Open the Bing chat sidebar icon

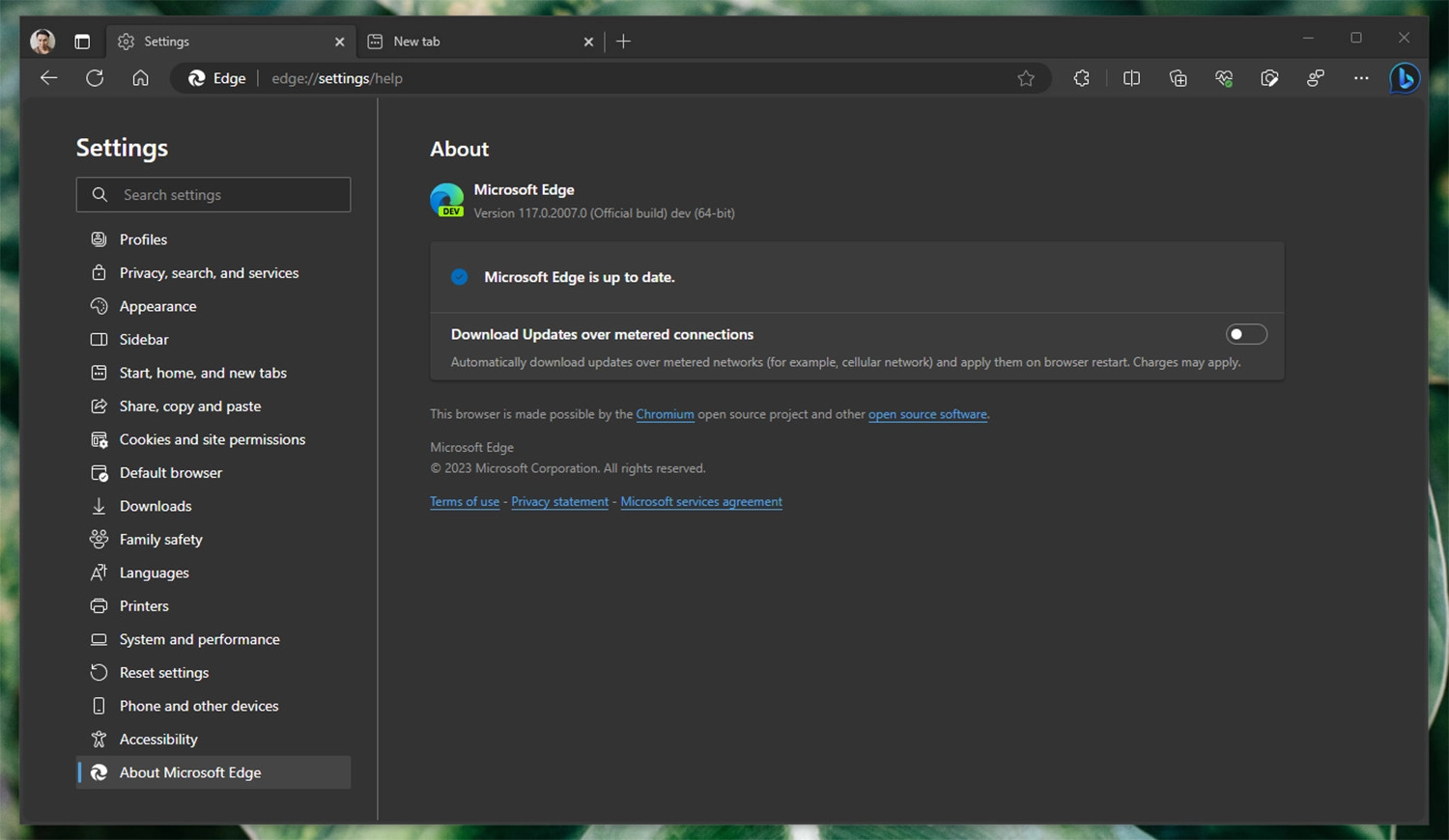click(1405, 78)
